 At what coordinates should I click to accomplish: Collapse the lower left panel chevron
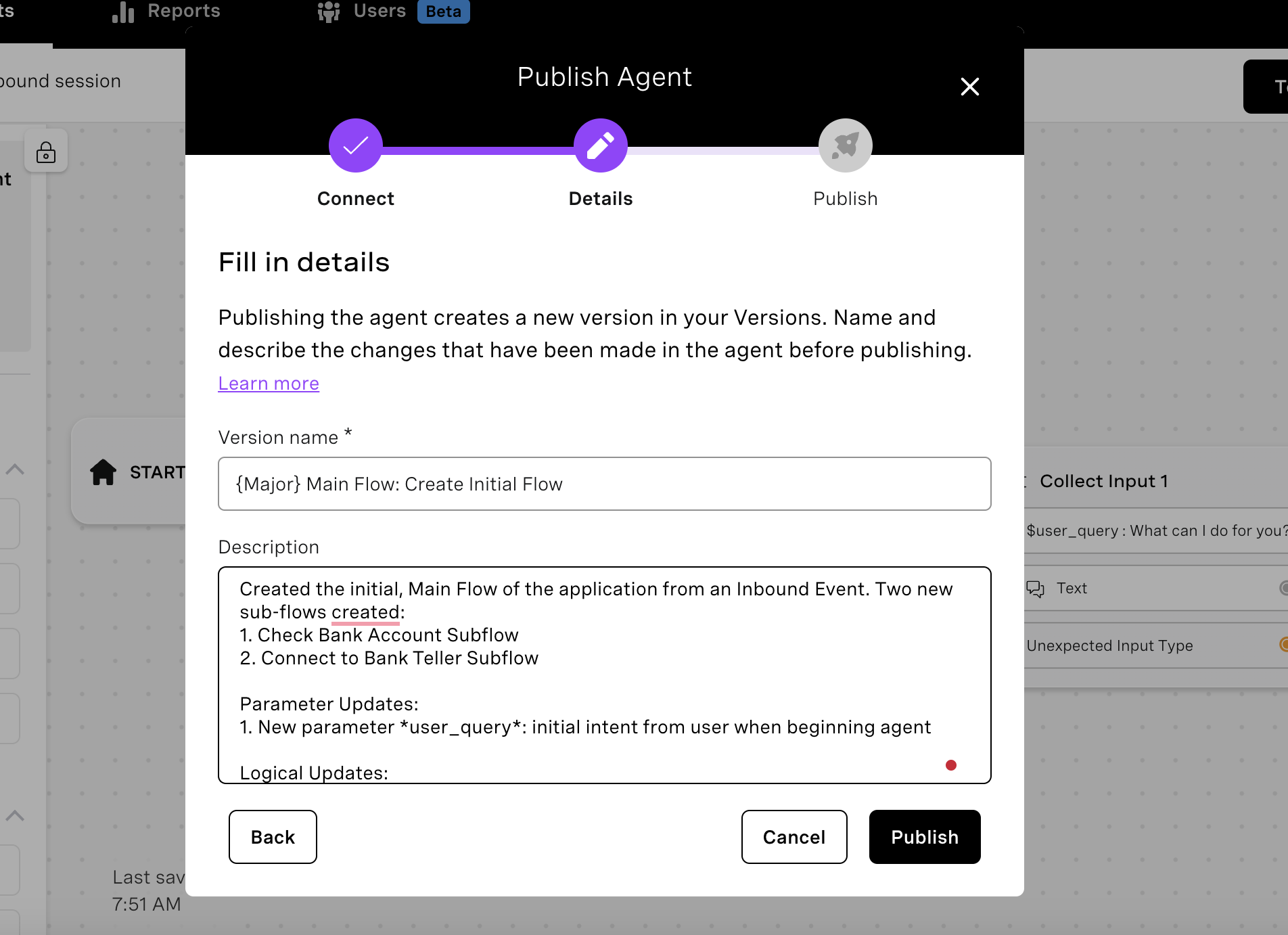click(x=15, y=815)
